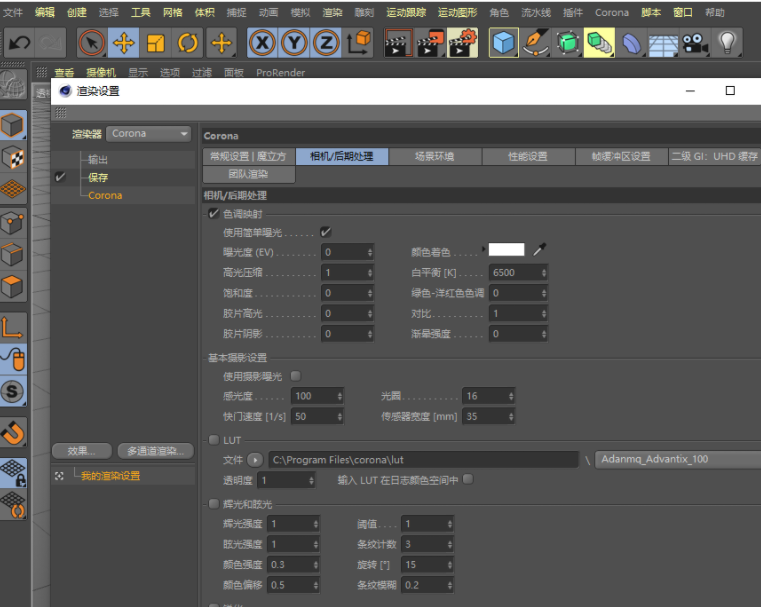This screenshot has height=607, width=761.
Task: Select the Live Selection tool
Action: pyautogui.click(x=92, y=43)
